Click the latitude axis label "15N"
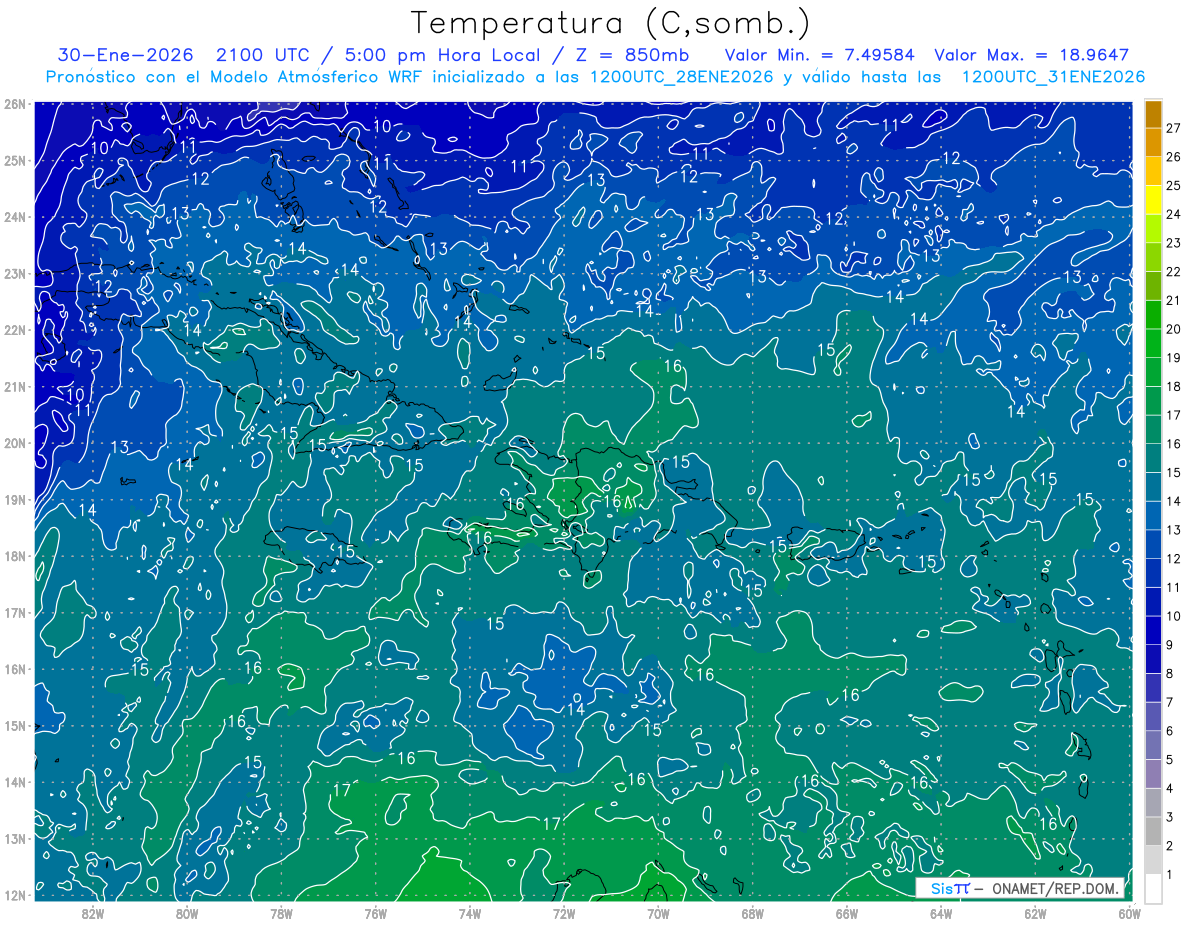1200x927 pixels. click(15, 726)
